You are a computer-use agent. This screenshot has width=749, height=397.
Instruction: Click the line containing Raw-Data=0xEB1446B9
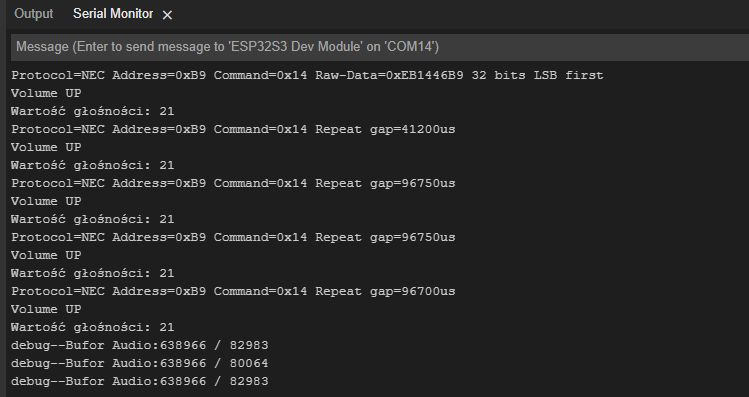(307, 75)
